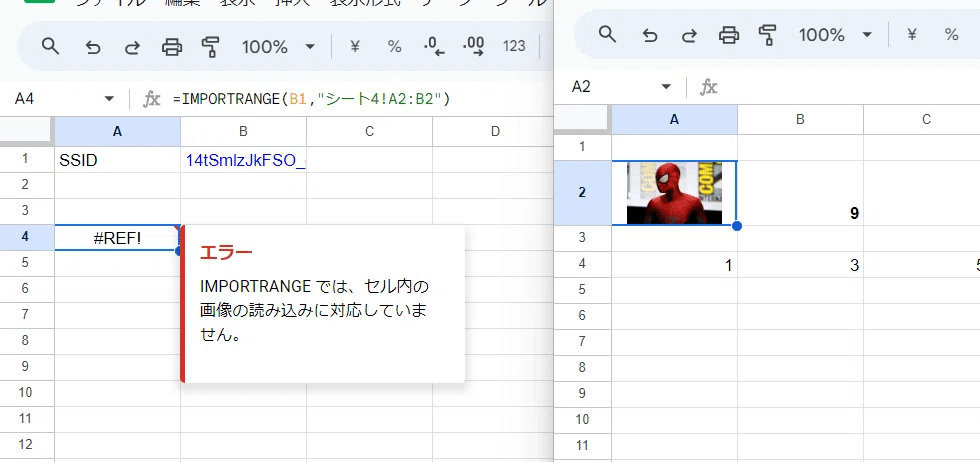Select column A header in left sheet

[118, 131]
